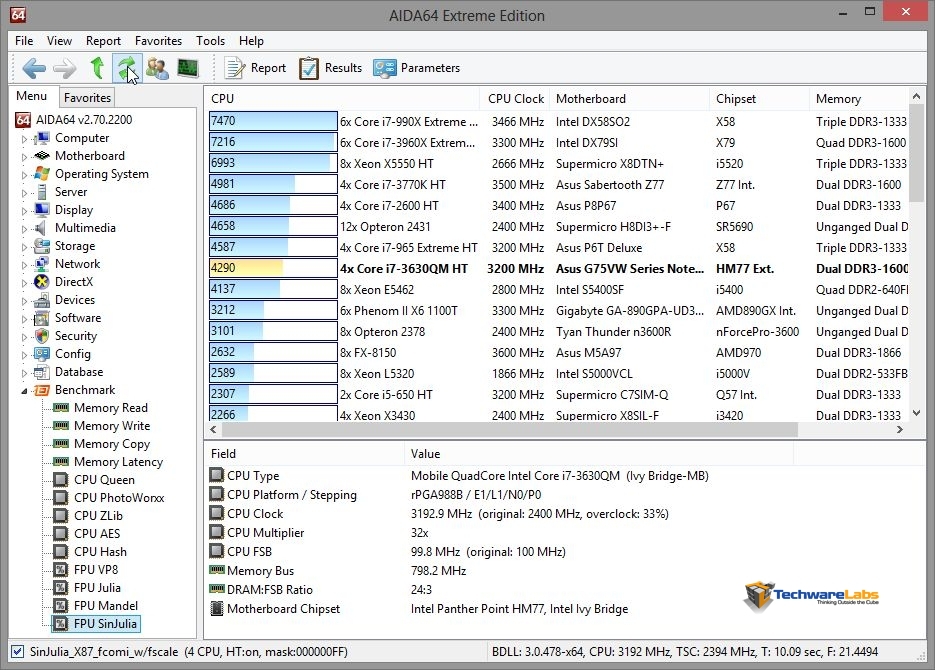The width and height of the screenshot is (935, 670).
Task: Open the File menu
Action: tap(24, 41)
